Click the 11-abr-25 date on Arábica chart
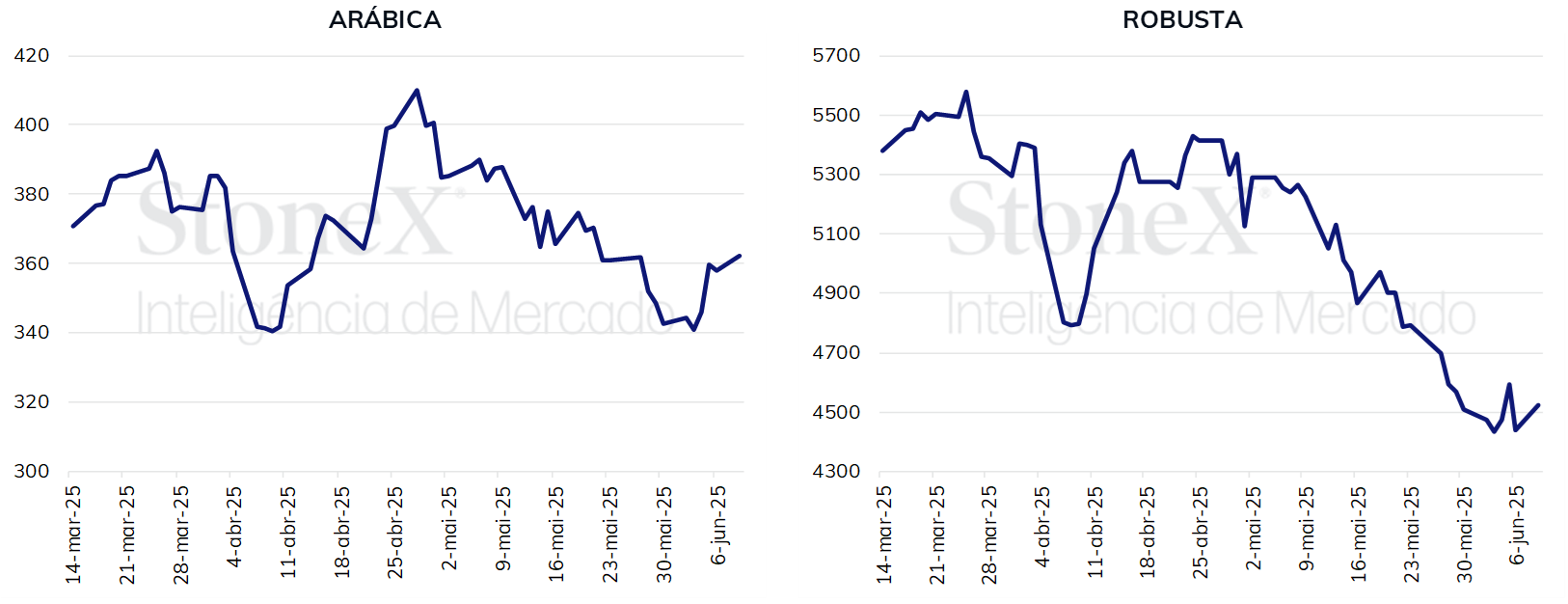 pos(288,533)
